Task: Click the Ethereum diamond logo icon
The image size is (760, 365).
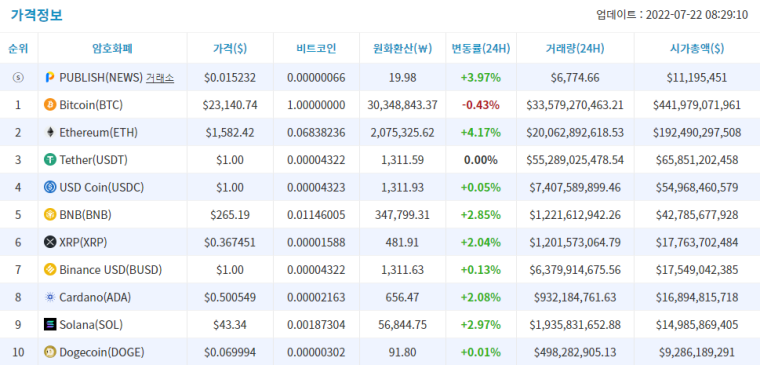Action: pyautogui.click(x=50, y=132)
